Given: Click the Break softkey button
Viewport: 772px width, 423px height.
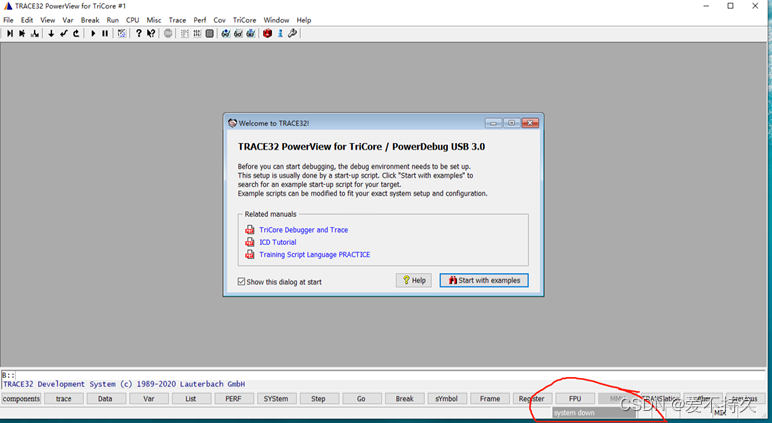Looking at the screenshot, I should 404,398.
